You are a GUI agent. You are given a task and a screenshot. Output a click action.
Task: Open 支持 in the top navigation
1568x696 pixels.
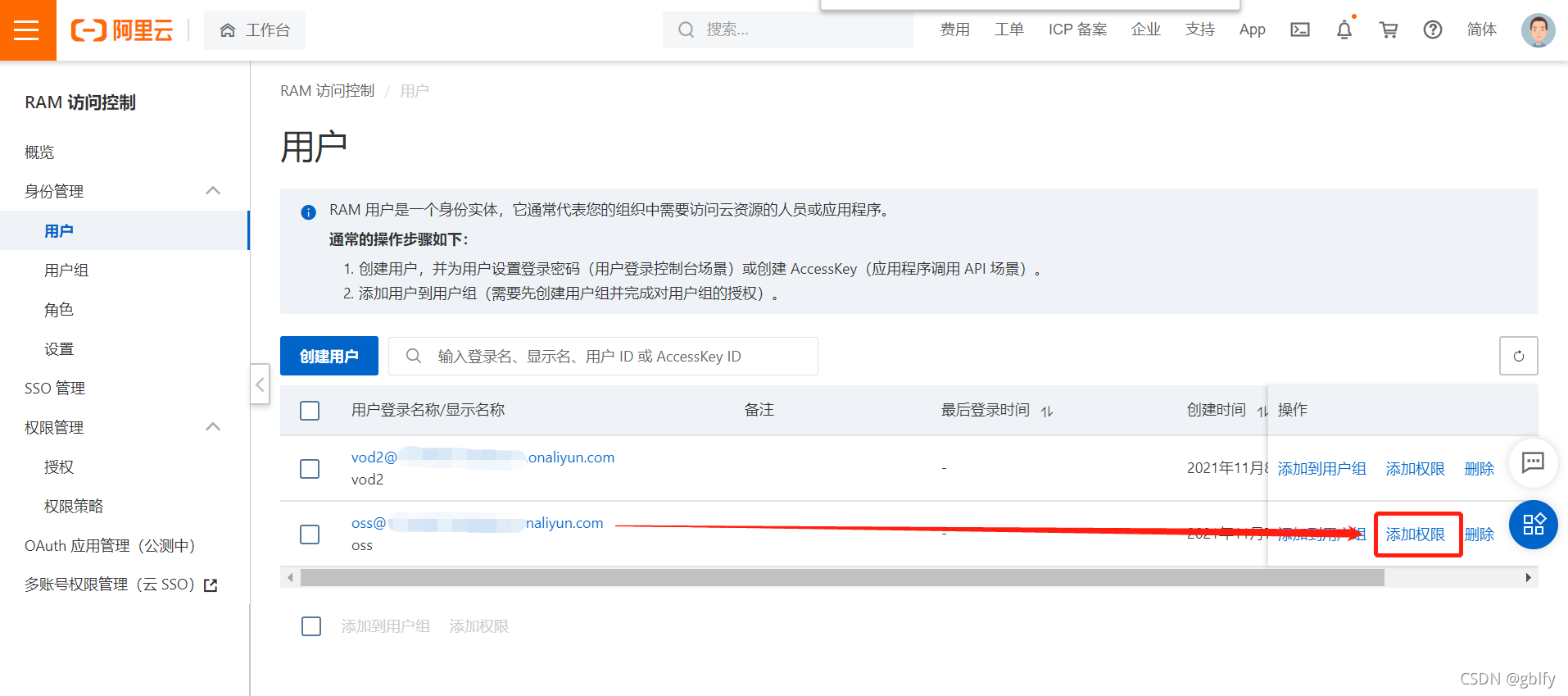pyautogui.click(x=1200, y=30)
